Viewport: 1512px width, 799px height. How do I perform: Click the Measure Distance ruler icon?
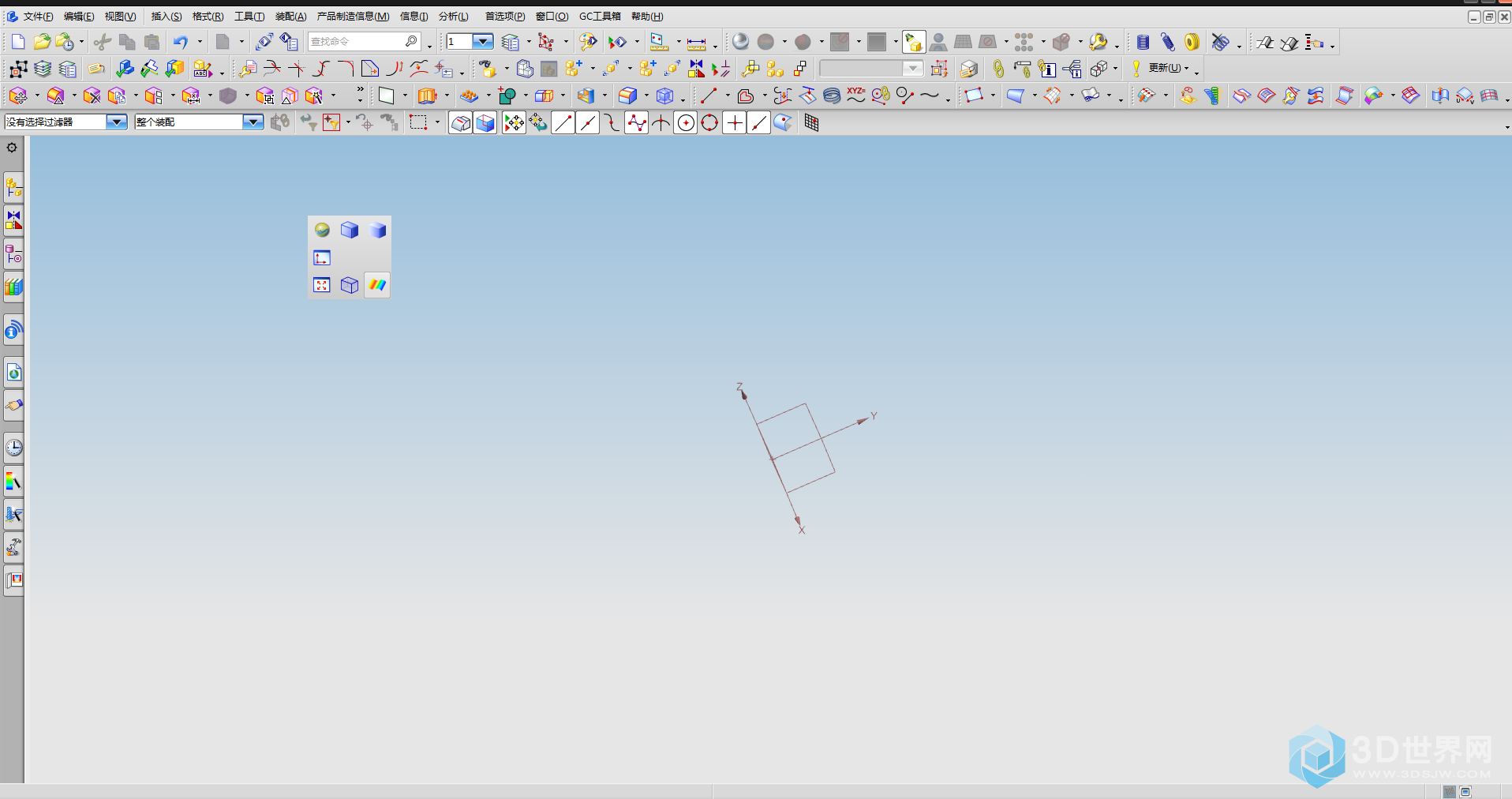pos(696,43)
